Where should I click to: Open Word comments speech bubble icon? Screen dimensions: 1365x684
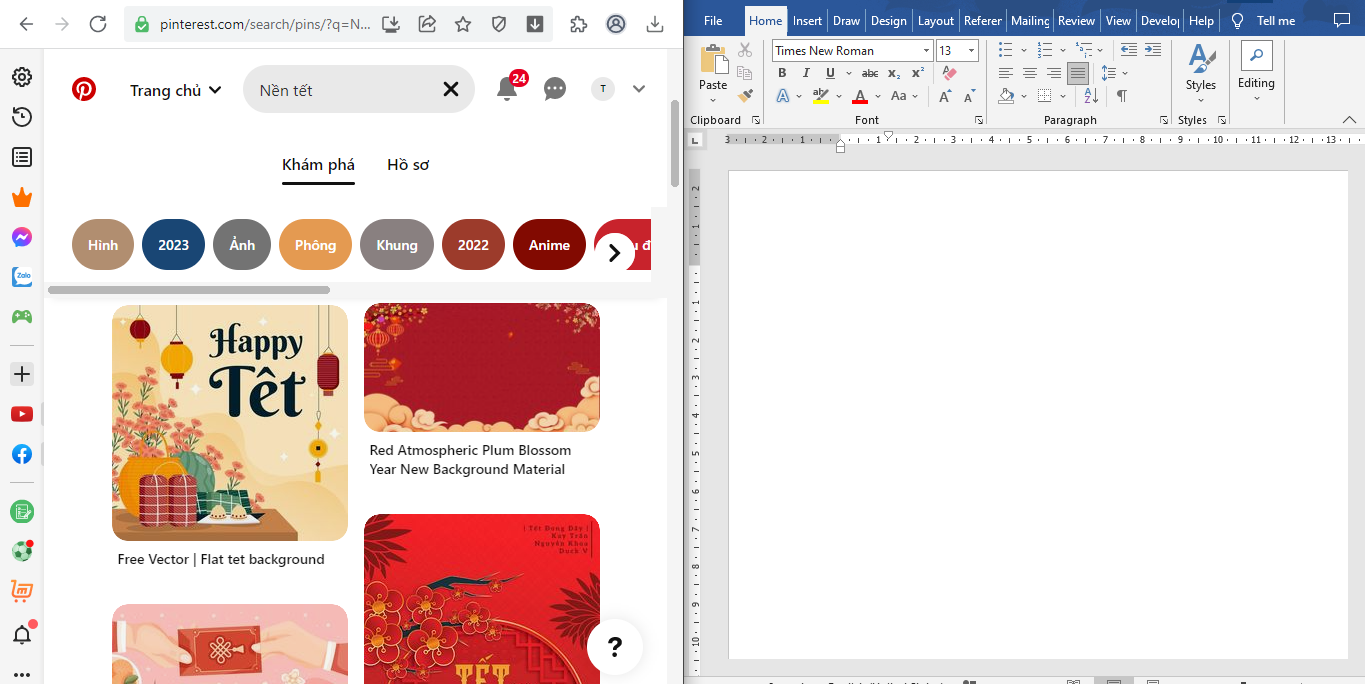pyautogui.click(x=1342, y=20)
